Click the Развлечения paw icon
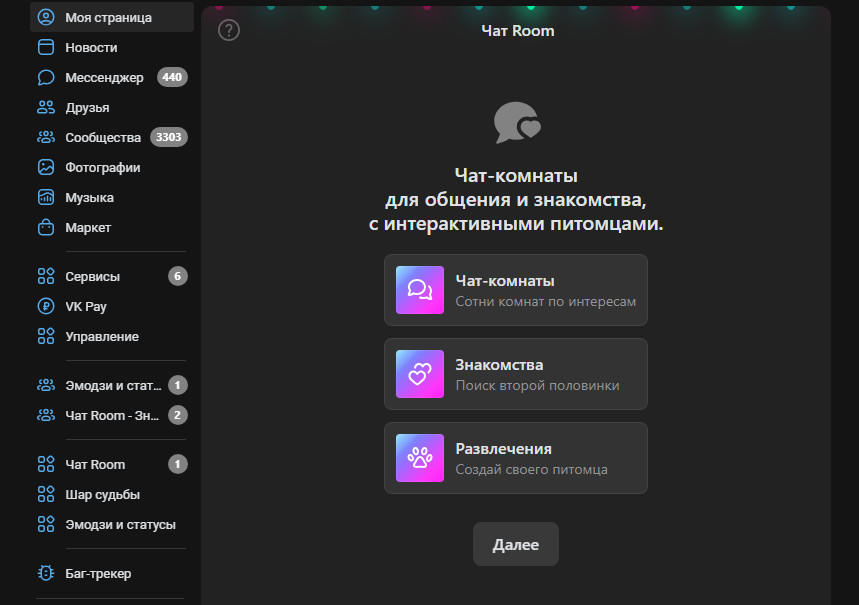This screenshot has width=859, height=605. (x=420, y=458)
